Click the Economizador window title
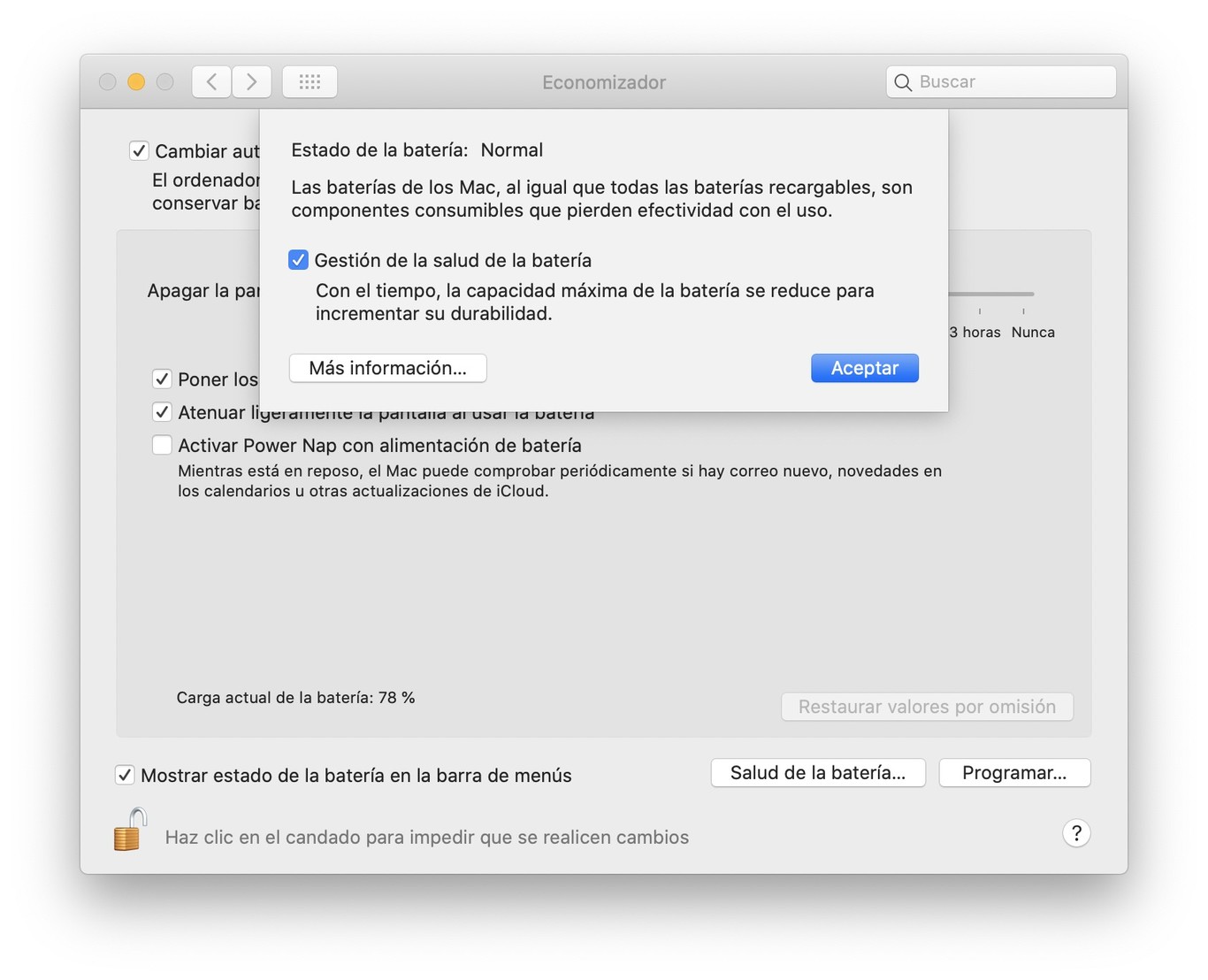 604,82
